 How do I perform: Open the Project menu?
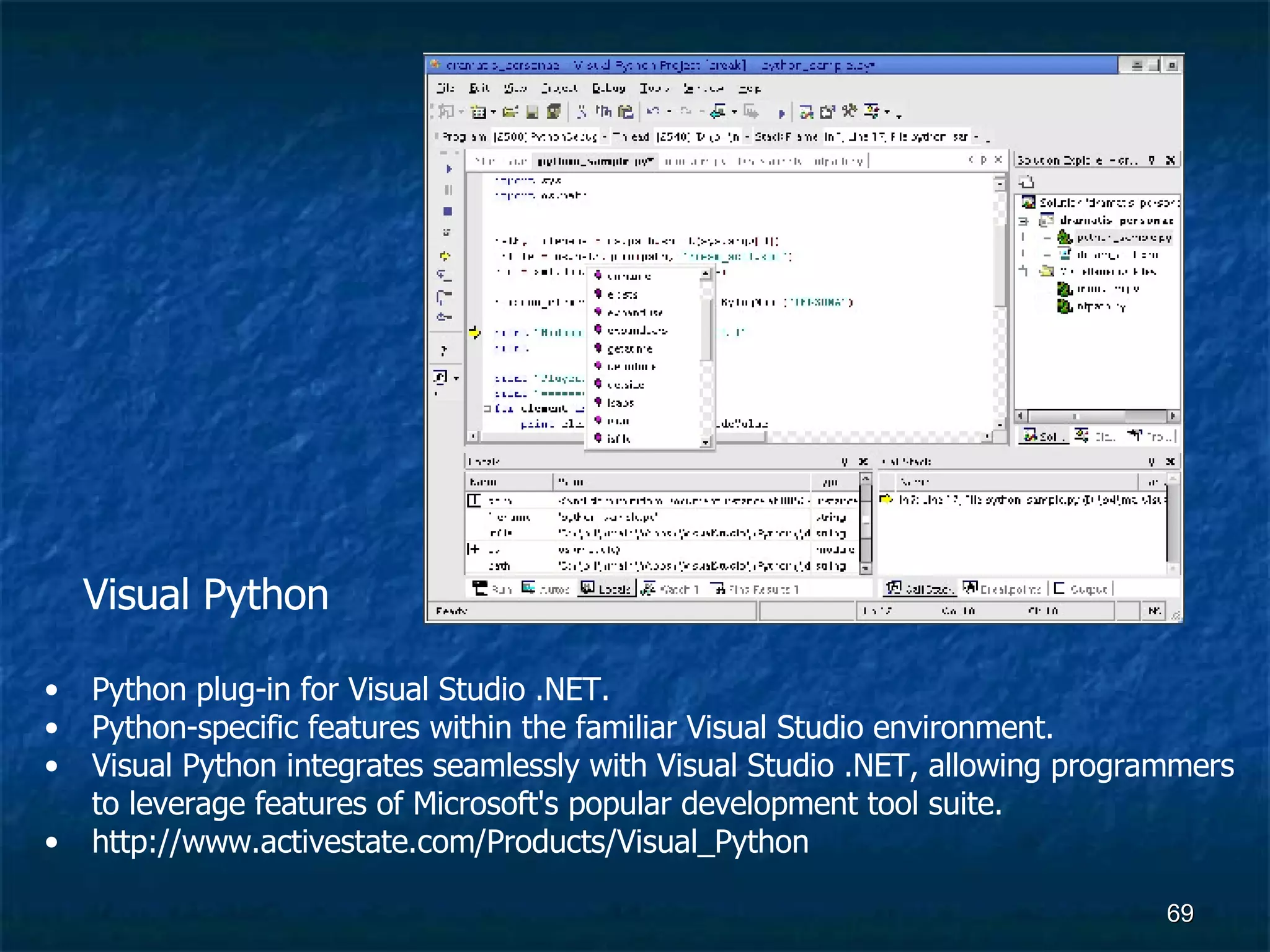click(559, 88)
